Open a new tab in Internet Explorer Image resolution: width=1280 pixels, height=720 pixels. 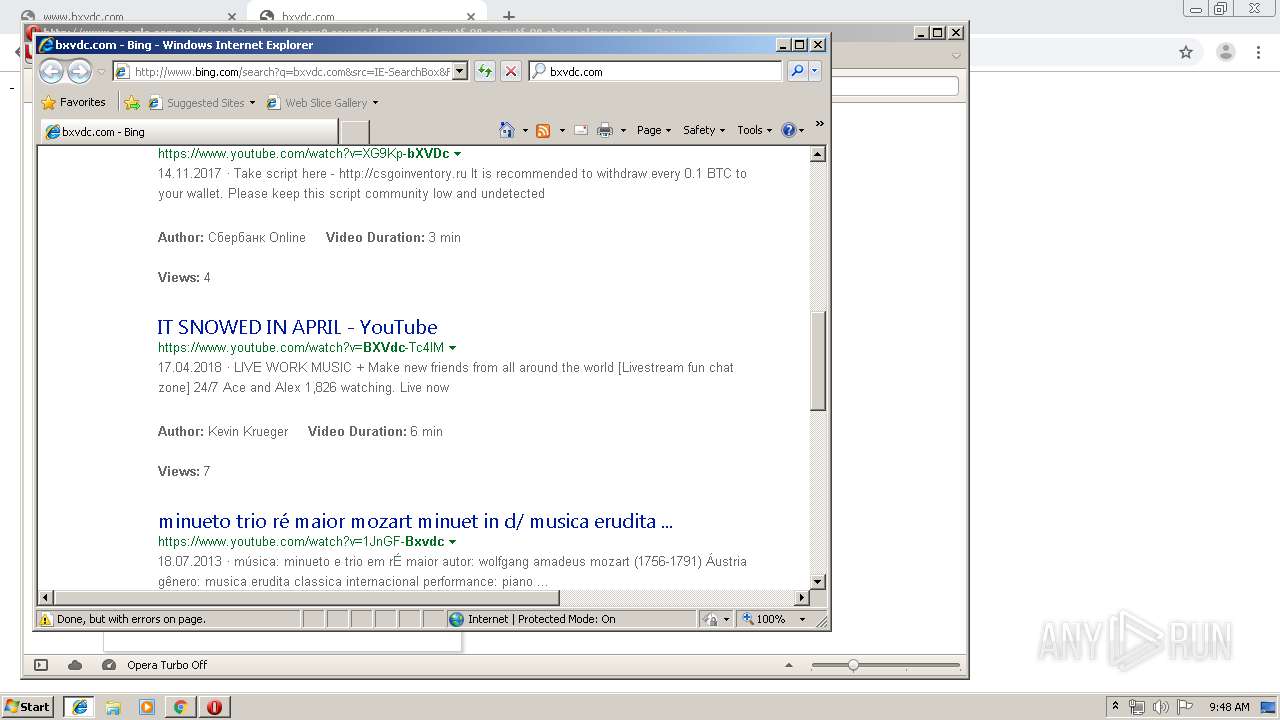click(x=355, y=132)
